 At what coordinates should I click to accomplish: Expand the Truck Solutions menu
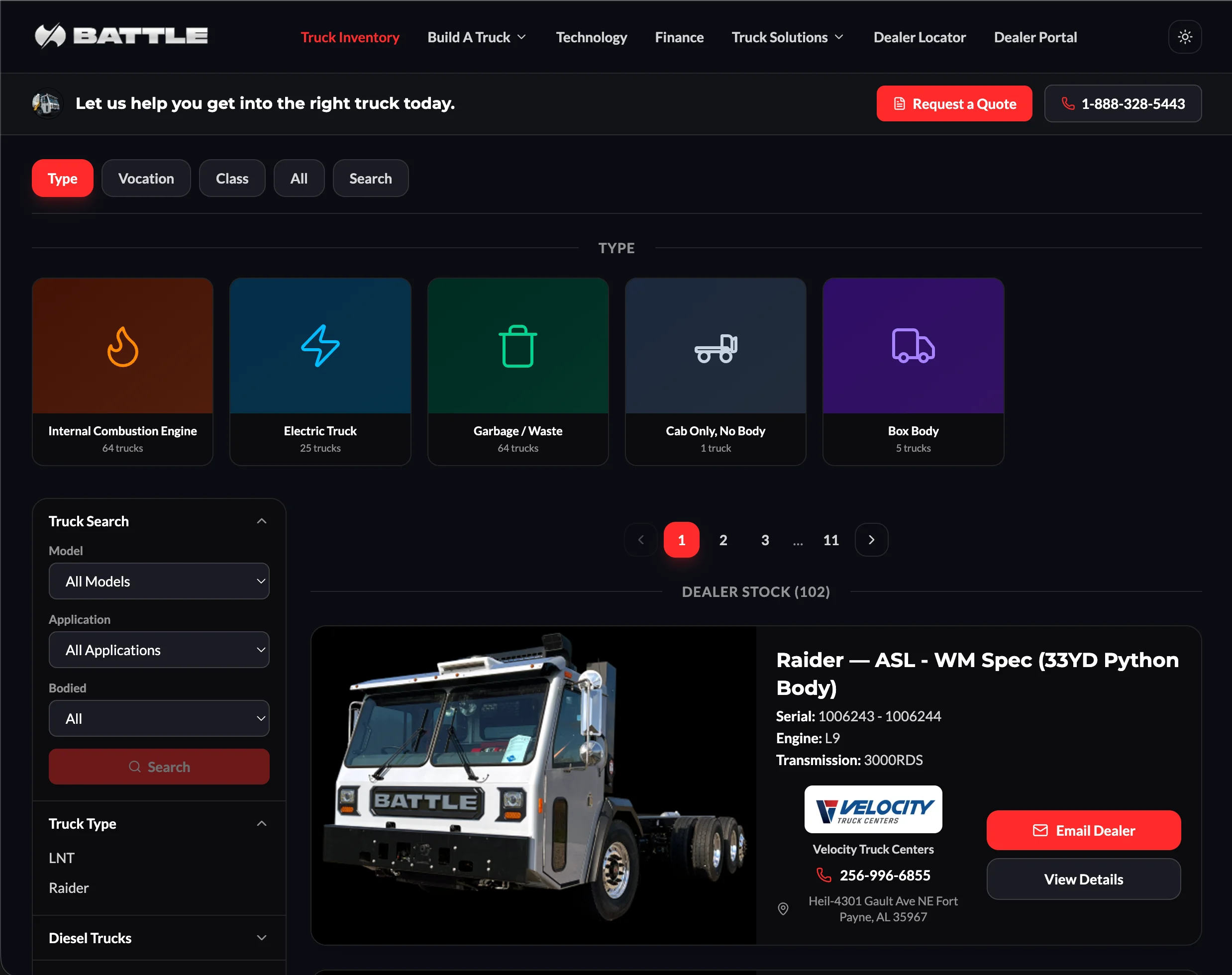[x=788, y=37]
